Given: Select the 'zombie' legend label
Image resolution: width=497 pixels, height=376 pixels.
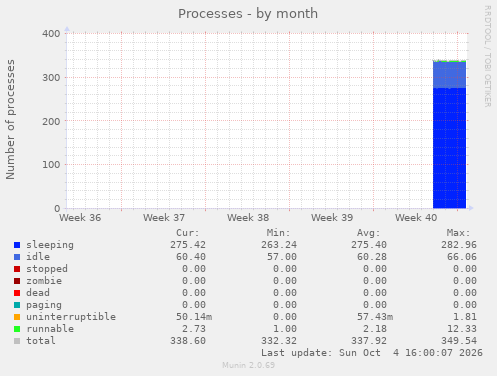Looking at the screenshot, I should click(x=44, y=281).
